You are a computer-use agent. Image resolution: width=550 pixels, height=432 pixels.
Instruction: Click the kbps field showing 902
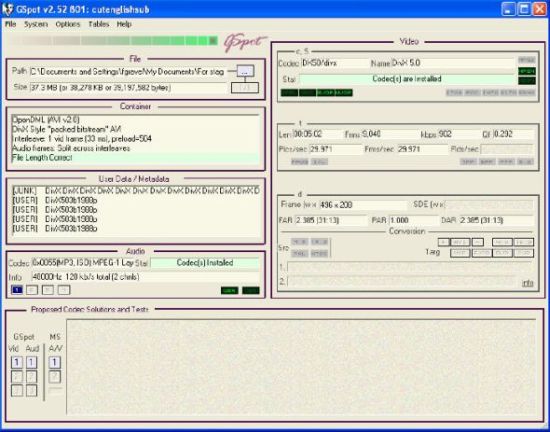pyautogui.click(x=457, y=134)
